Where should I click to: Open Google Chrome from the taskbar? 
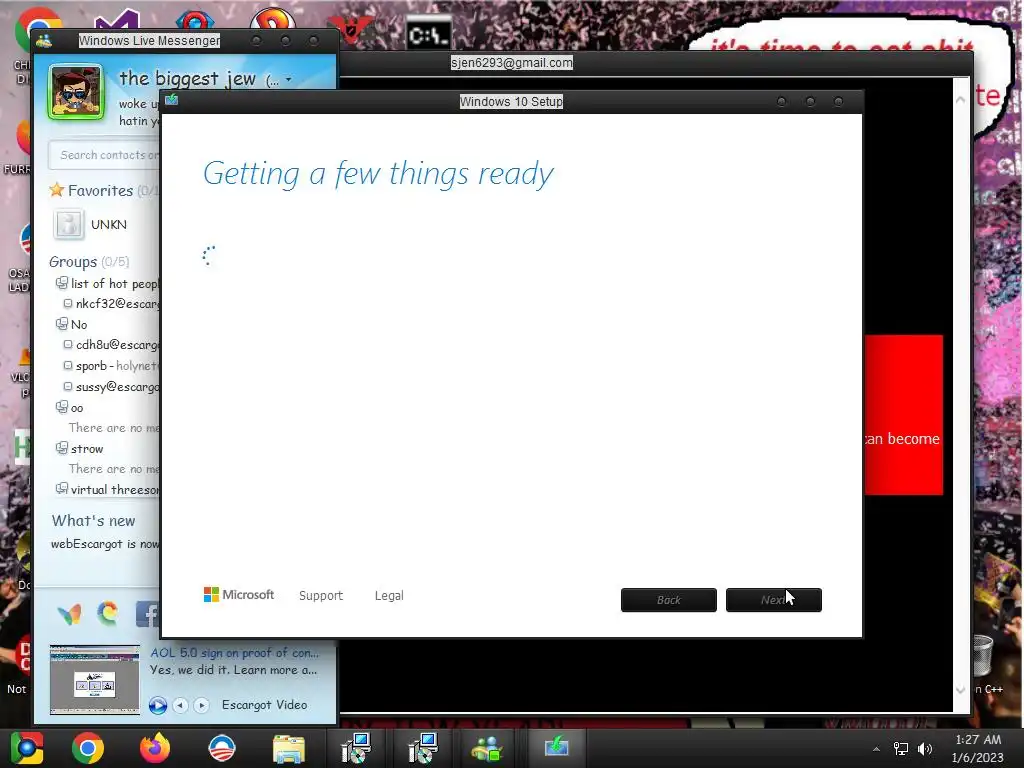point(88,748)
